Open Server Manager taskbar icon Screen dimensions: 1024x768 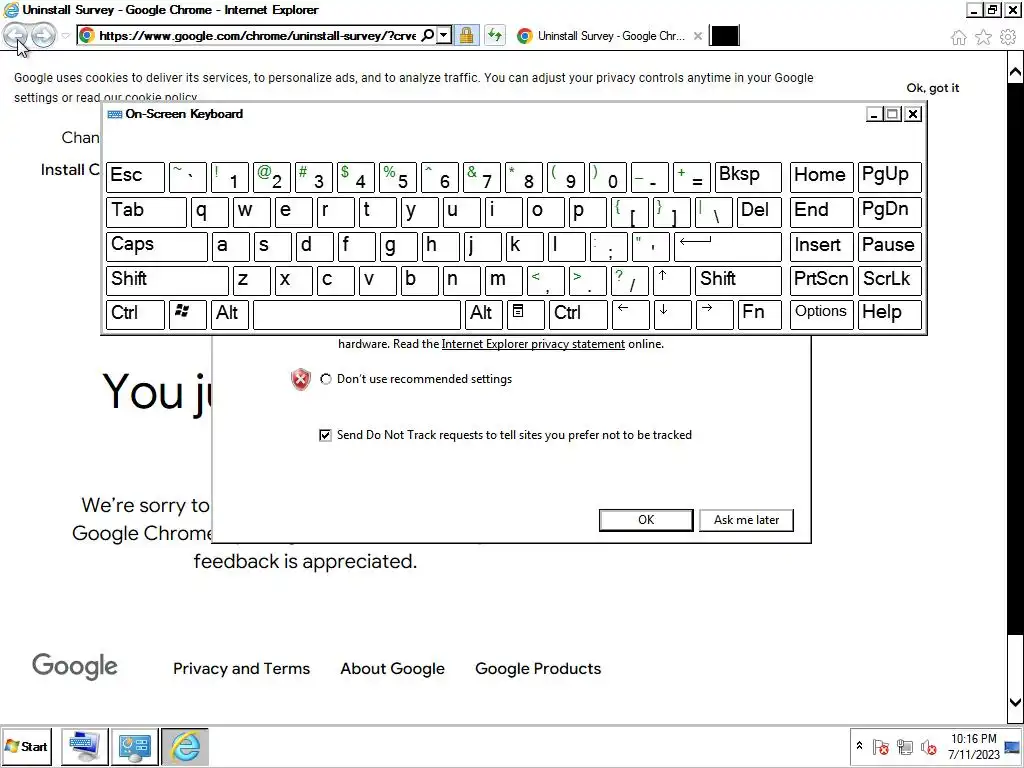coord(135,746)
